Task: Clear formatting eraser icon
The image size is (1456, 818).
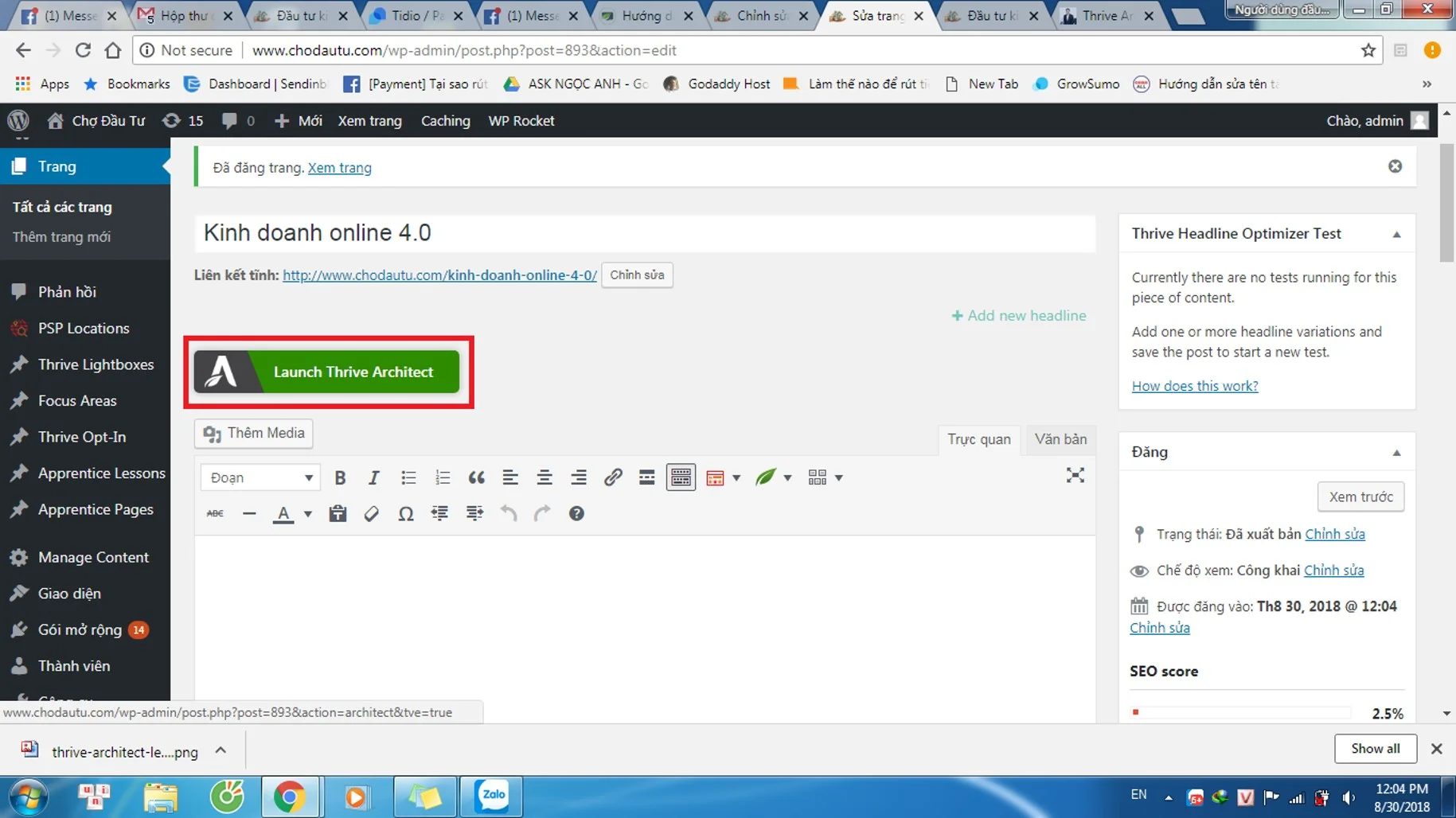Action: (371, 513)
